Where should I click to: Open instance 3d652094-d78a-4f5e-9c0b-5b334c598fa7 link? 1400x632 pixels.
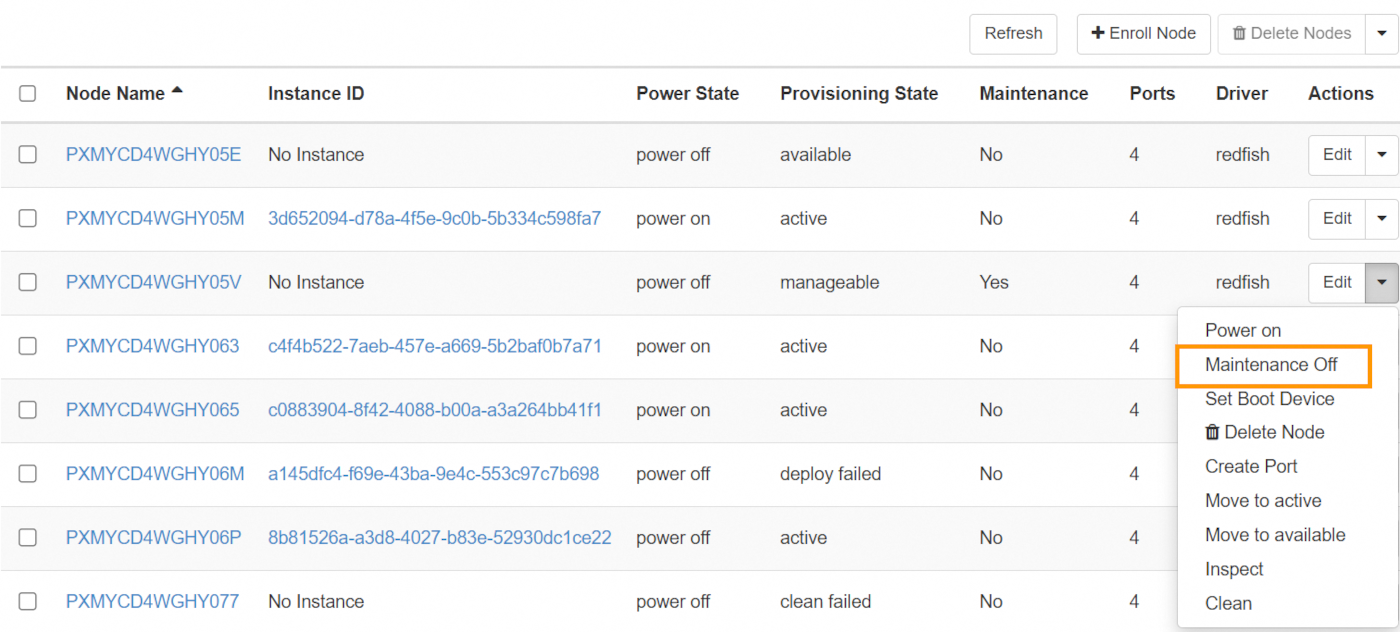click(x=434, y=219)
